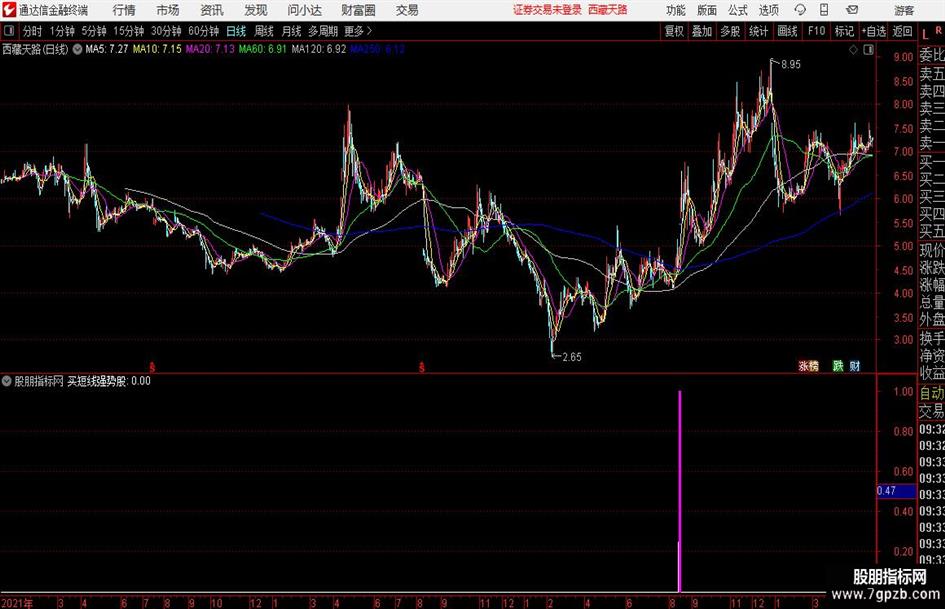Open the 选项 menu
The image size is (945, 609).
(768, 10)
